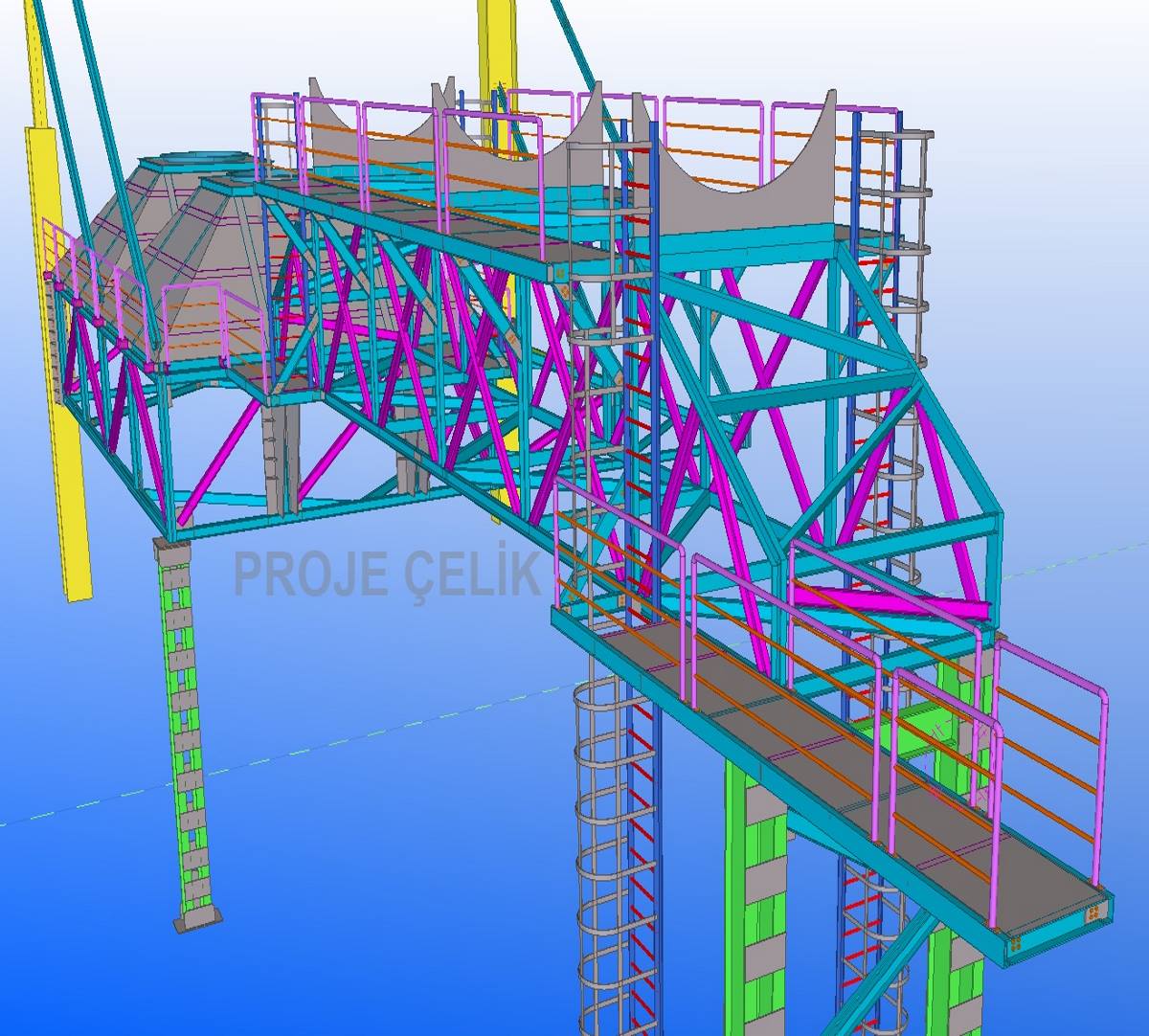This screenshot has height=1036, width=1149.
Task: Select thick magenta horizontal beam above walkway
Action: [x=890, y=602]
